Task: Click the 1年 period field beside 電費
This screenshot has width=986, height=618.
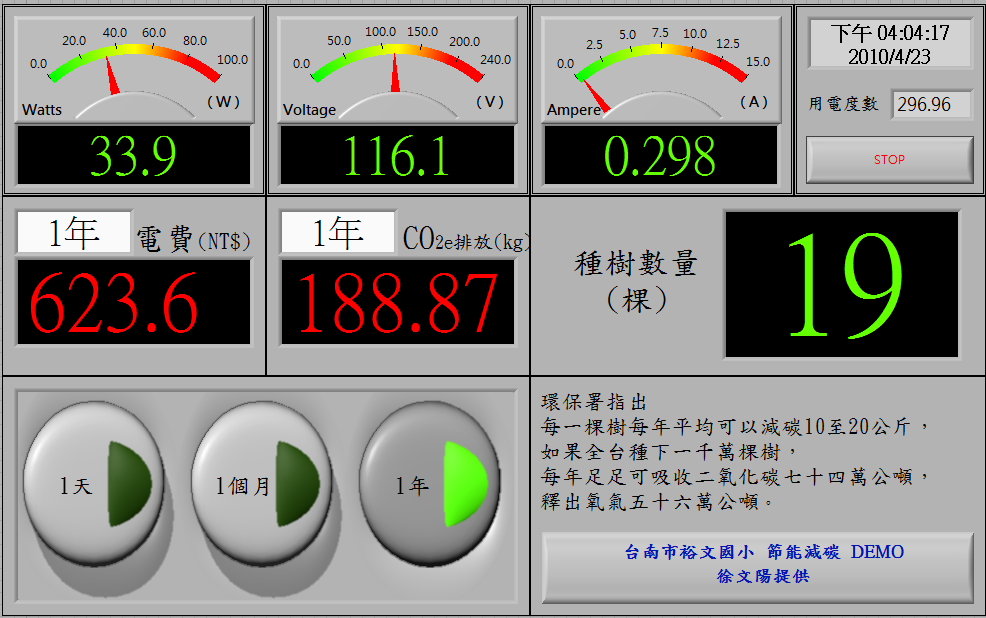Action: pos(74,233)
